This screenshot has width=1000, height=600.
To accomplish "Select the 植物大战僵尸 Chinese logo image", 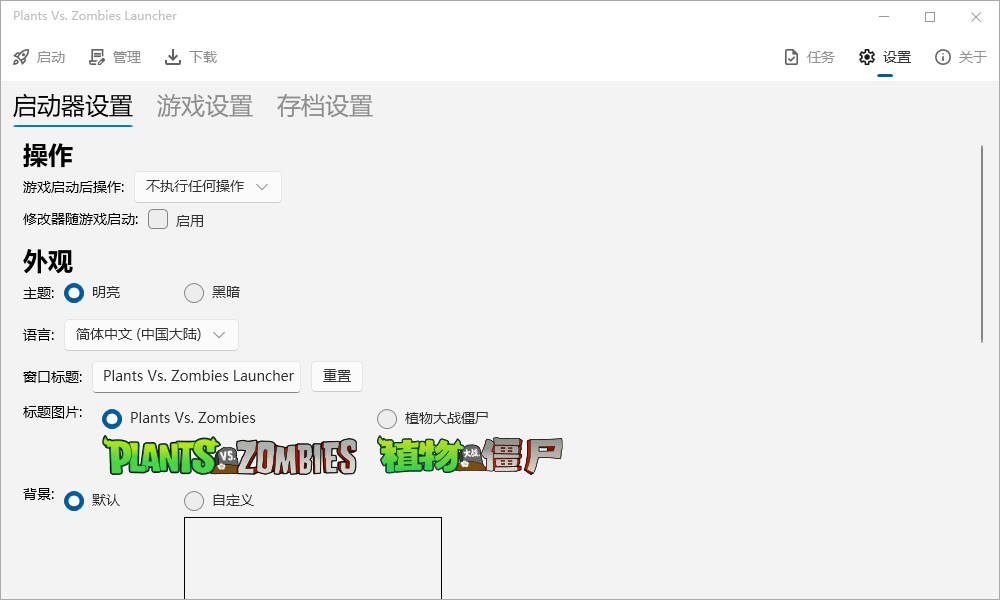I will [470, 455].
